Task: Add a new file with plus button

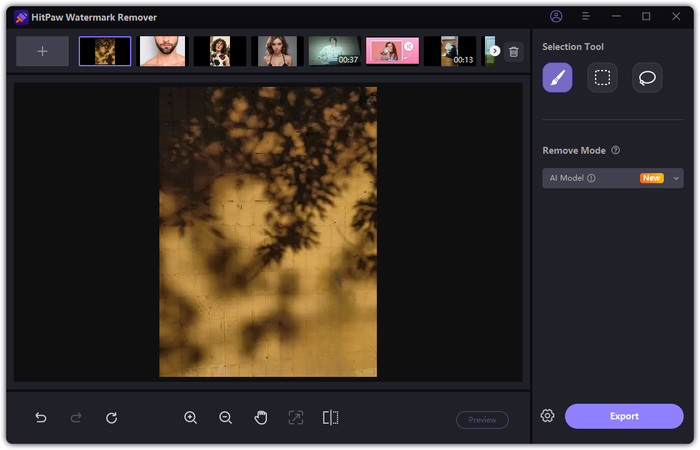Action: pyautogui.click(x=42, y=52)
